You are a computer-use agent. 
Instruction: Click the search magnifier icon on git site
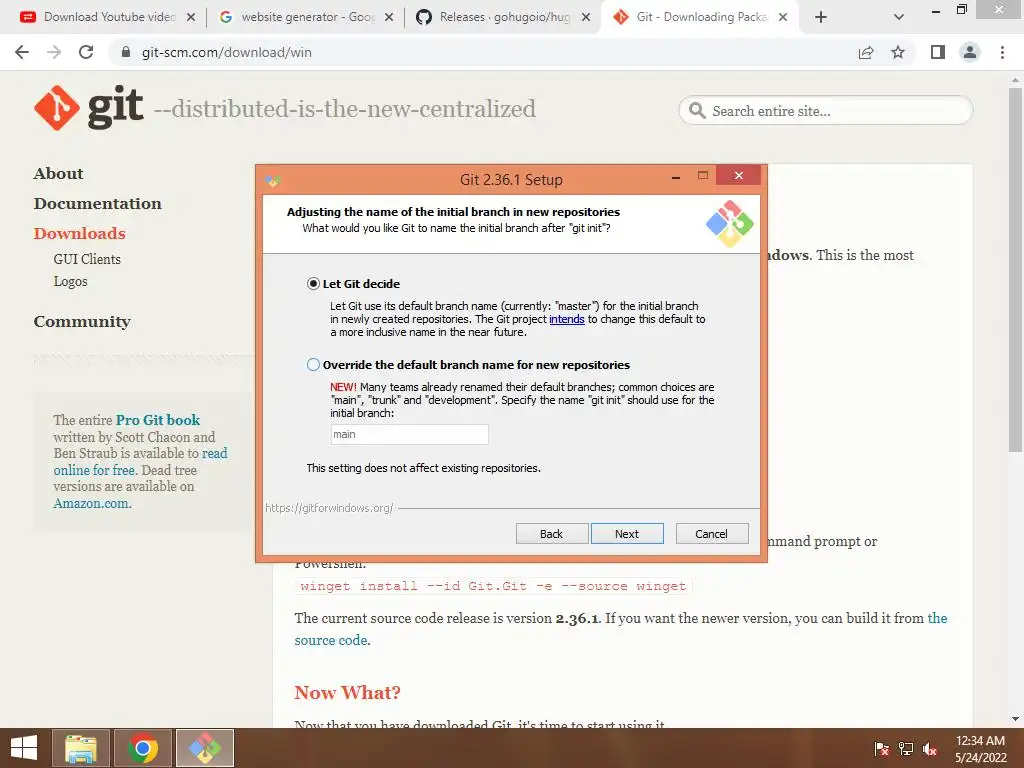697,111
